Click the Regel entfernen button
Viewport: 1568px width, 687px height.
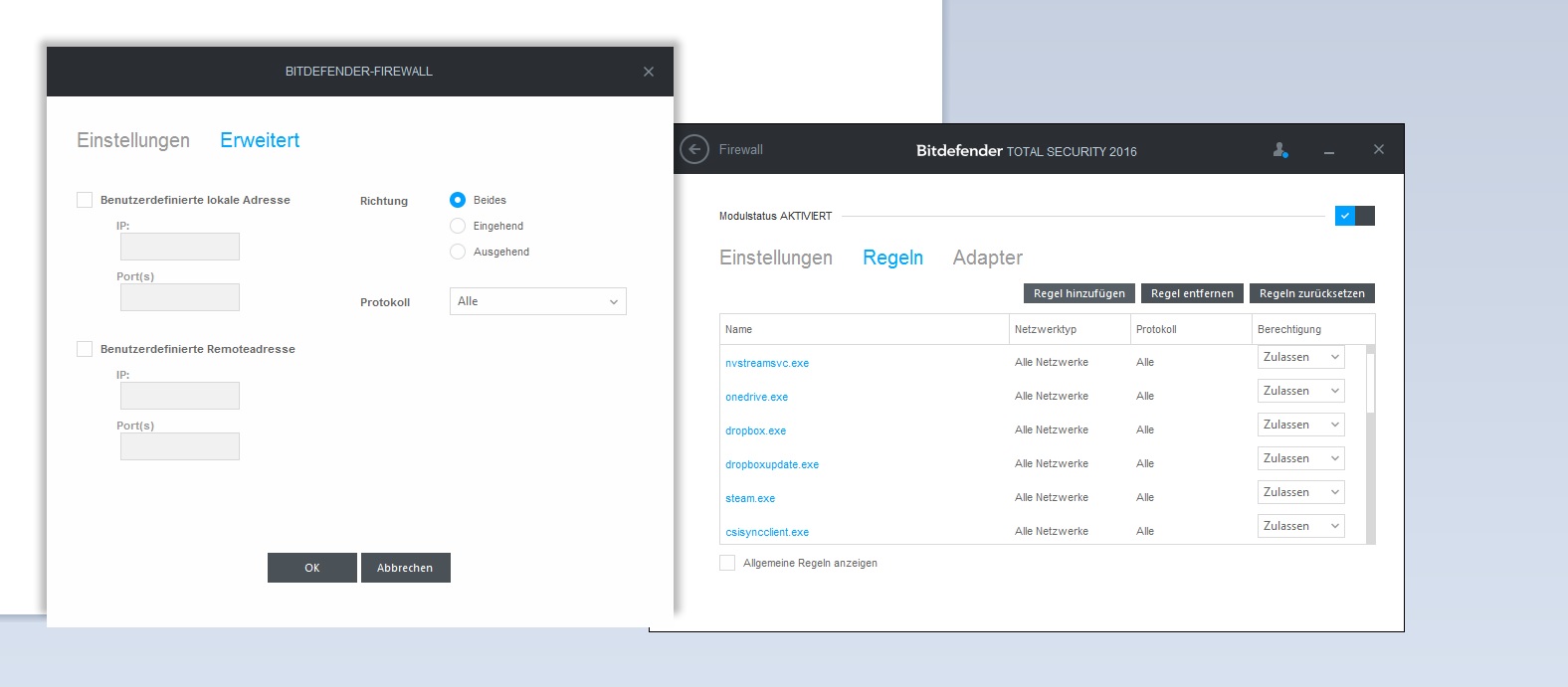click(x=1192, y=293)
